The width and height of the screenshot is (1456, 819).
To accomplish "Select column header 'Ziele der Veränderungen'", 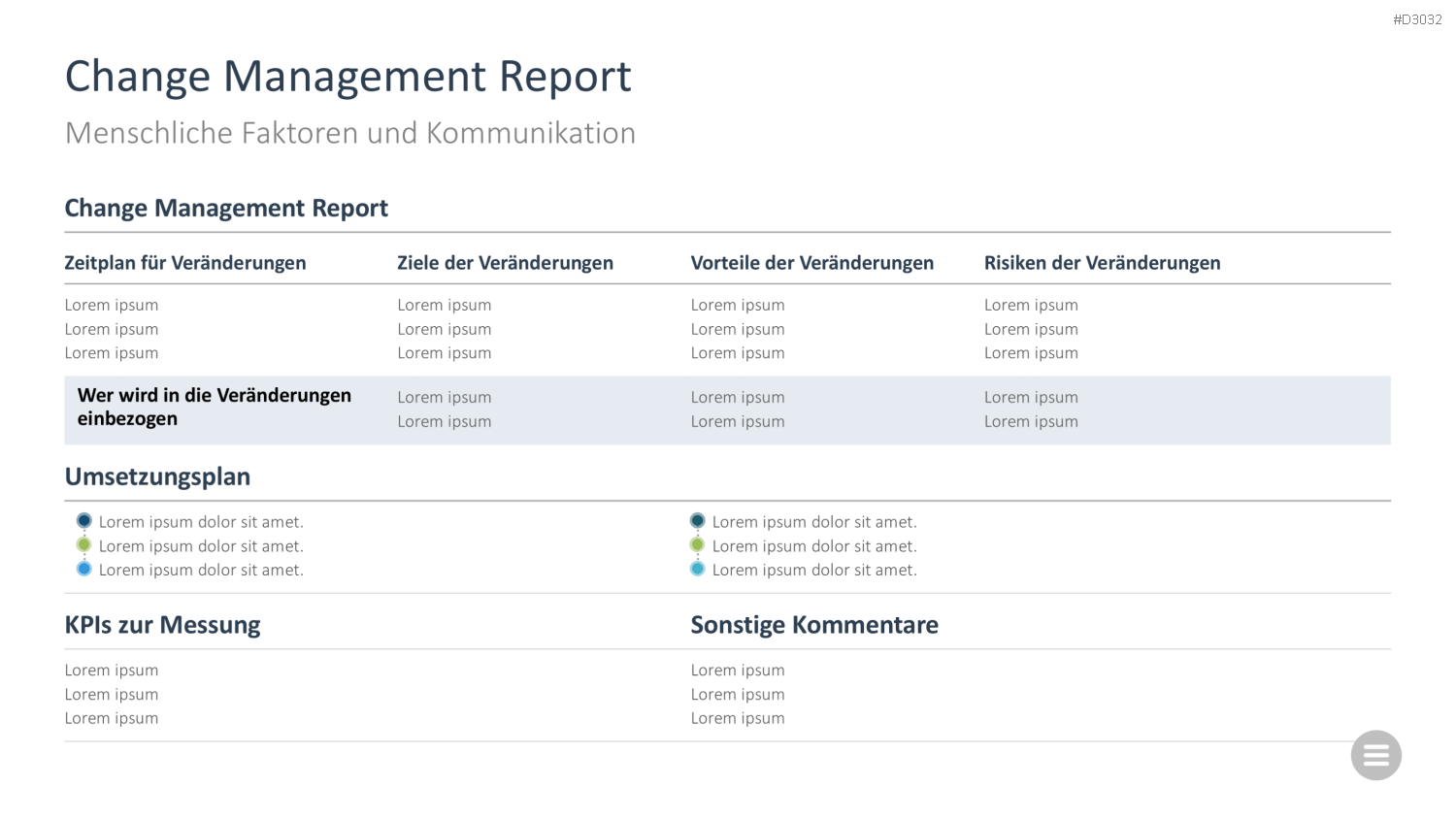I will click(x=505, y=263).
